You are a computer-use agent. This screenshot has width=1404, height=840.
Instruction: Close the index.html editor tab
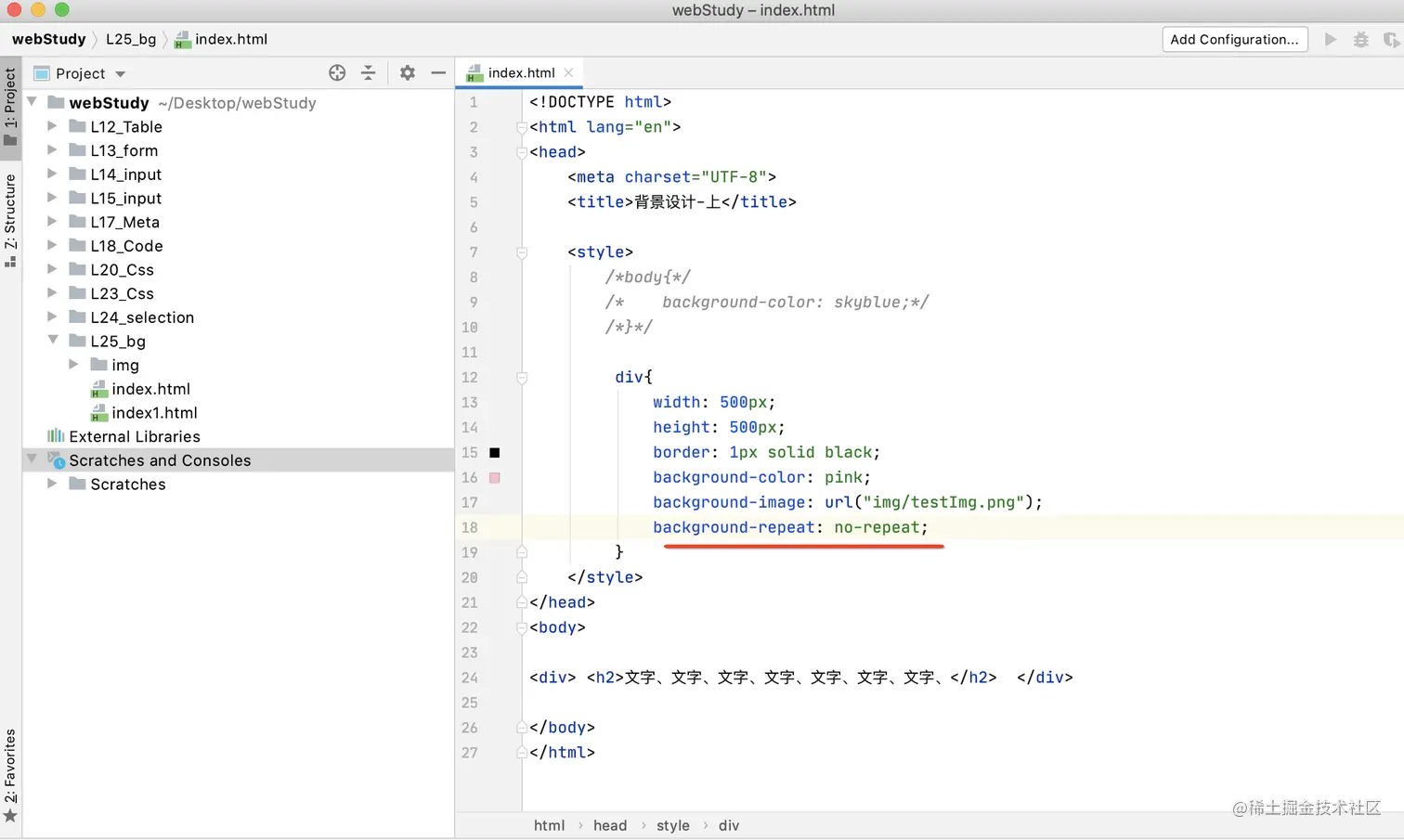pyautogui.click(x=568, y=72)
